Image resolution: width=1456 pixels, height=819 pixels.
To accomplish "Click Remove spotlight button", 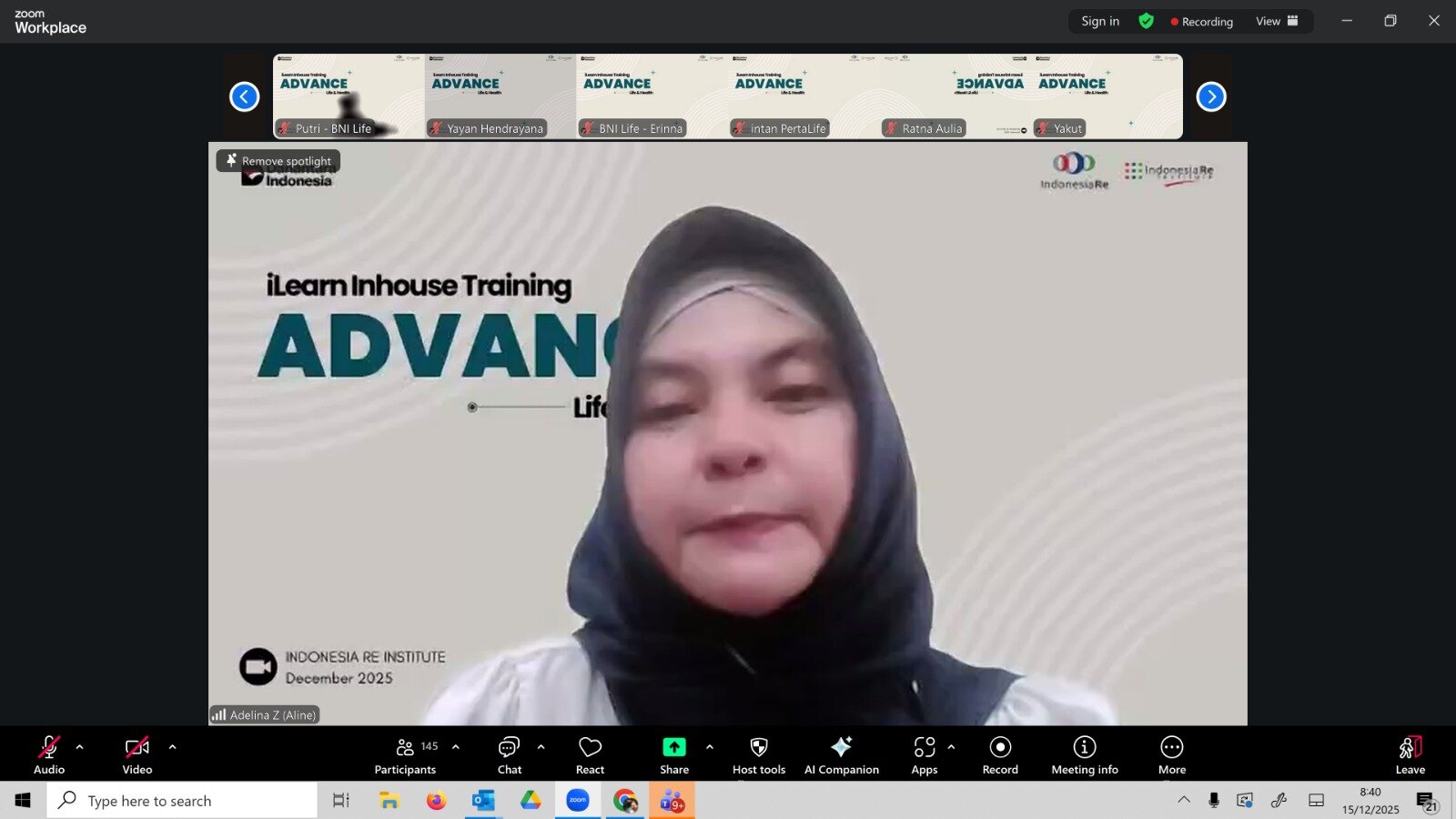I will tap(278, 161).
